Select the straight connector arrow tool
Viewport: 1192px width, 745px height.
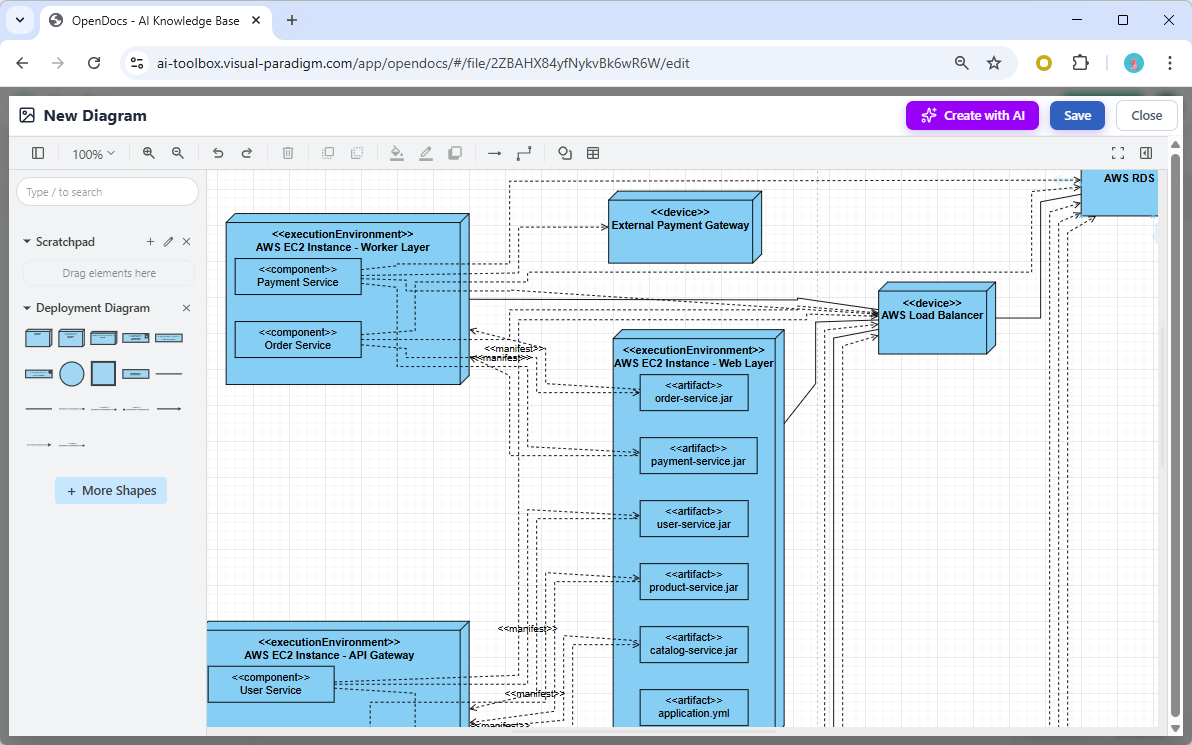(494, 153)
